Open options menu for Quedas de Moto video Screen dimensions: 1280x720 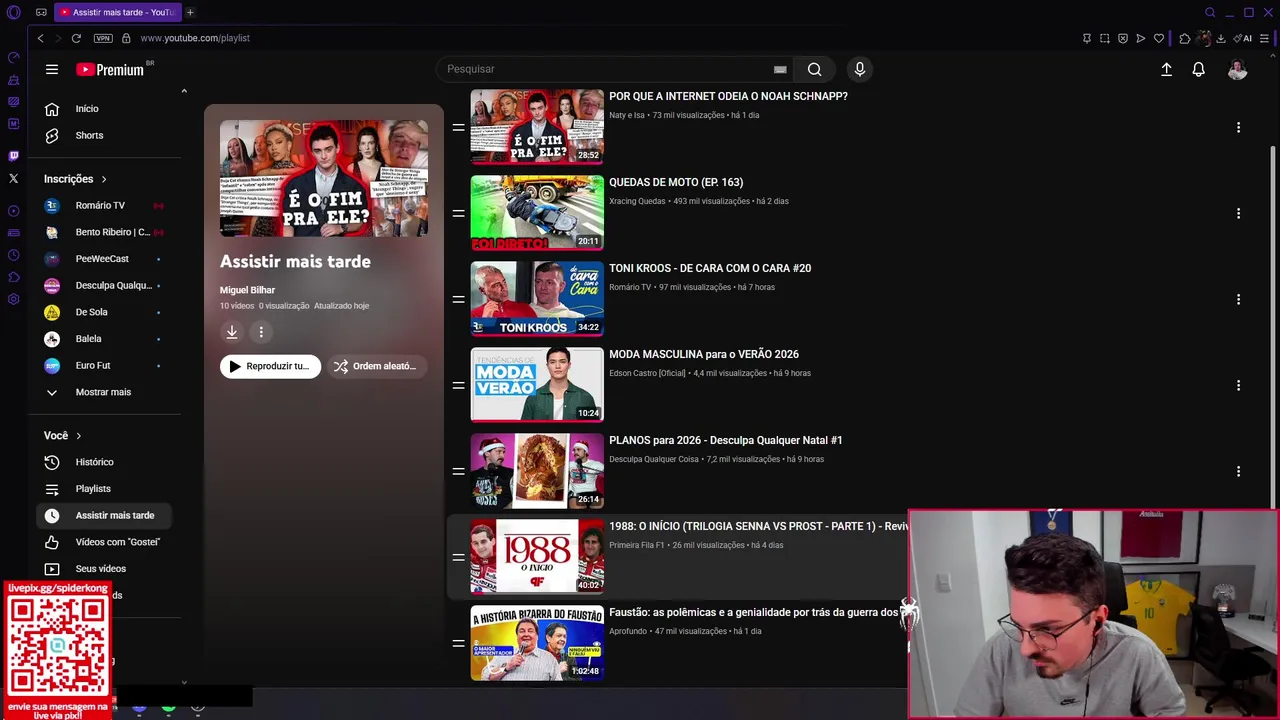click(x=1238, y=213)
